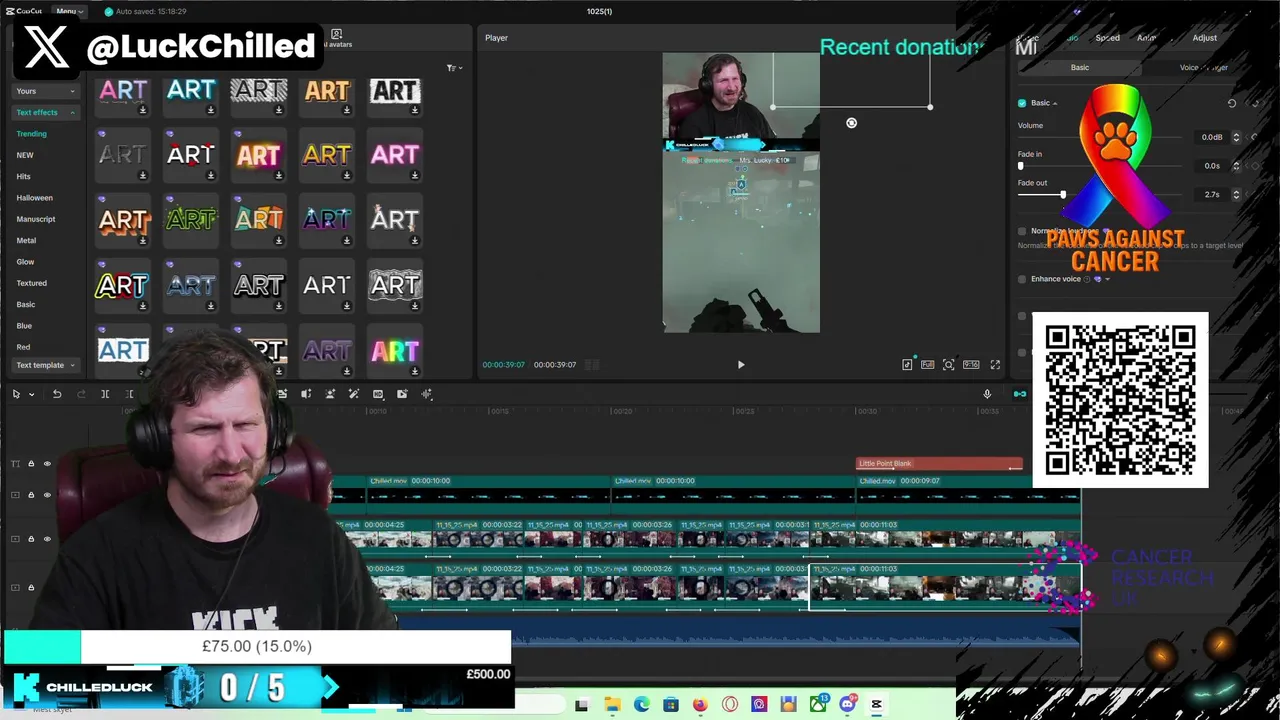Click the Volume 0.0dB value field

pyautogui.click(x=1212, y=137)
